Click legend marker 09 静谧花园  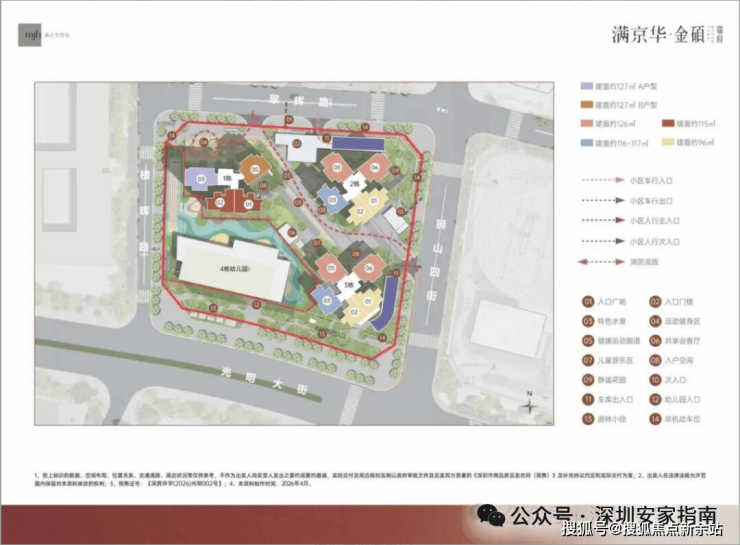point(588,380)
